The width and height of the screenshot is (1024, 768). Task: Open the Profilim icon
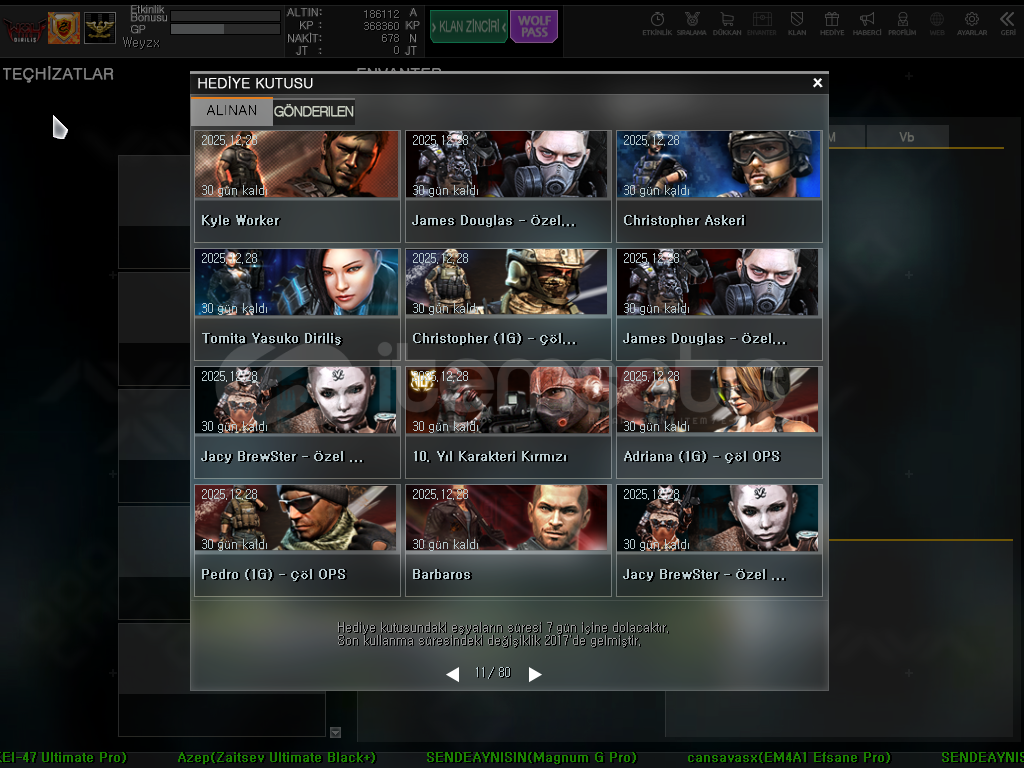pyautogui.click(x=902, y=24)
